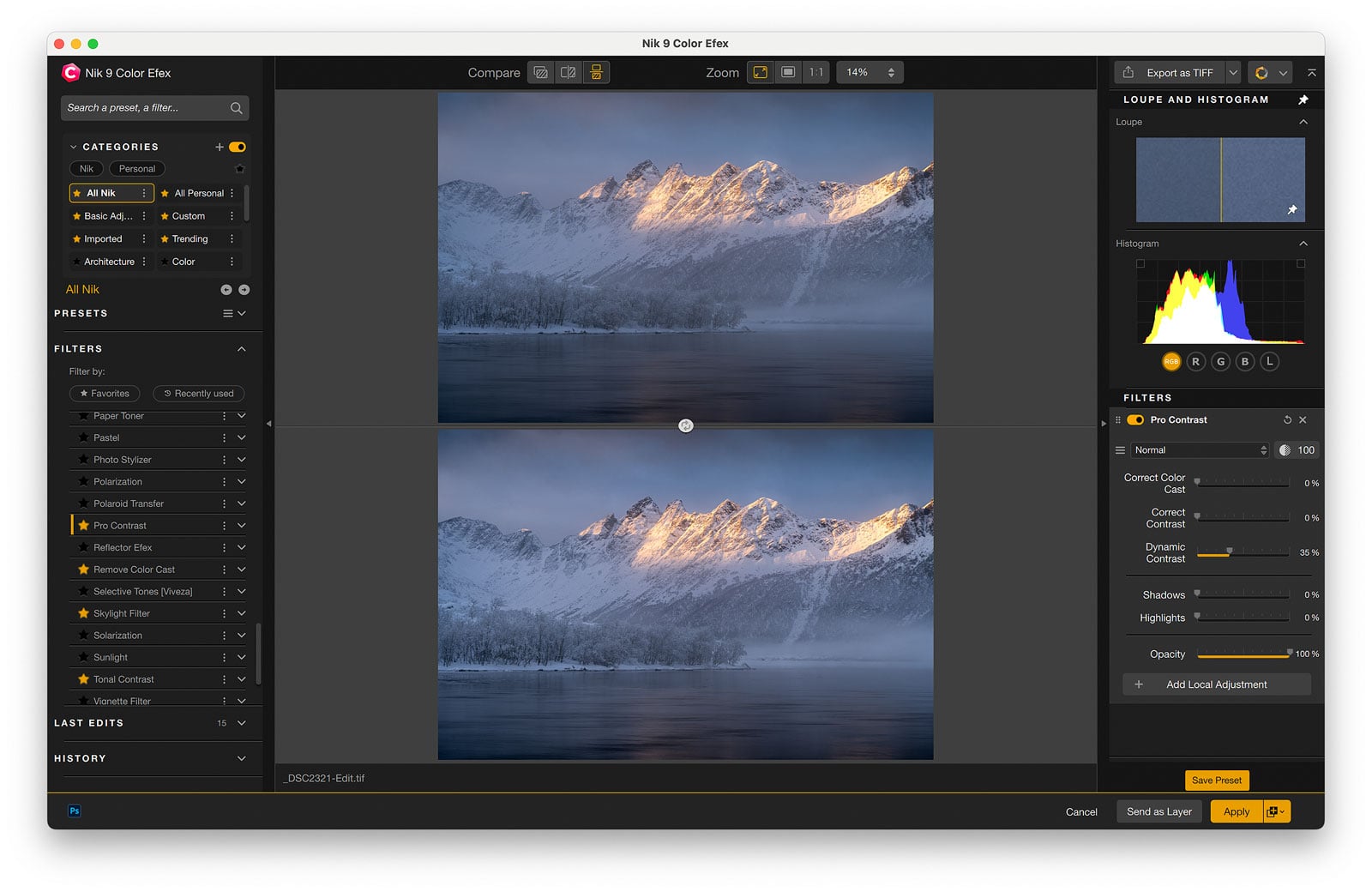
Task: Open the Personal categories tab
Action: pyautogui.click(x=137, y=169)
